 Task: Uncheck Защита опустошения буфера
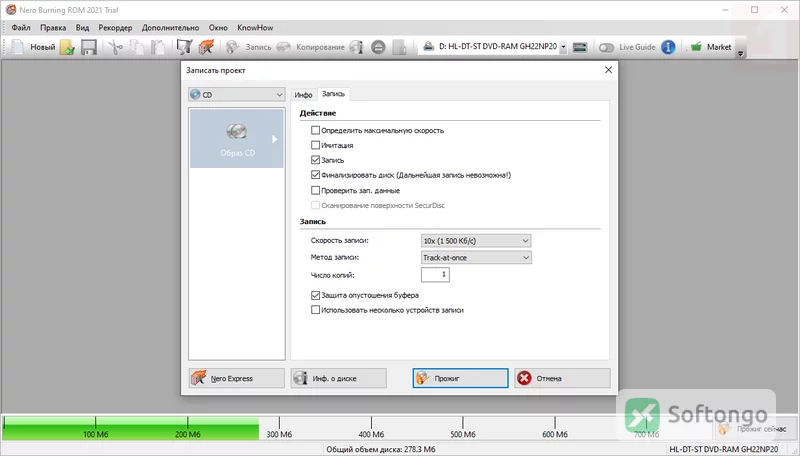coord(315,295)
